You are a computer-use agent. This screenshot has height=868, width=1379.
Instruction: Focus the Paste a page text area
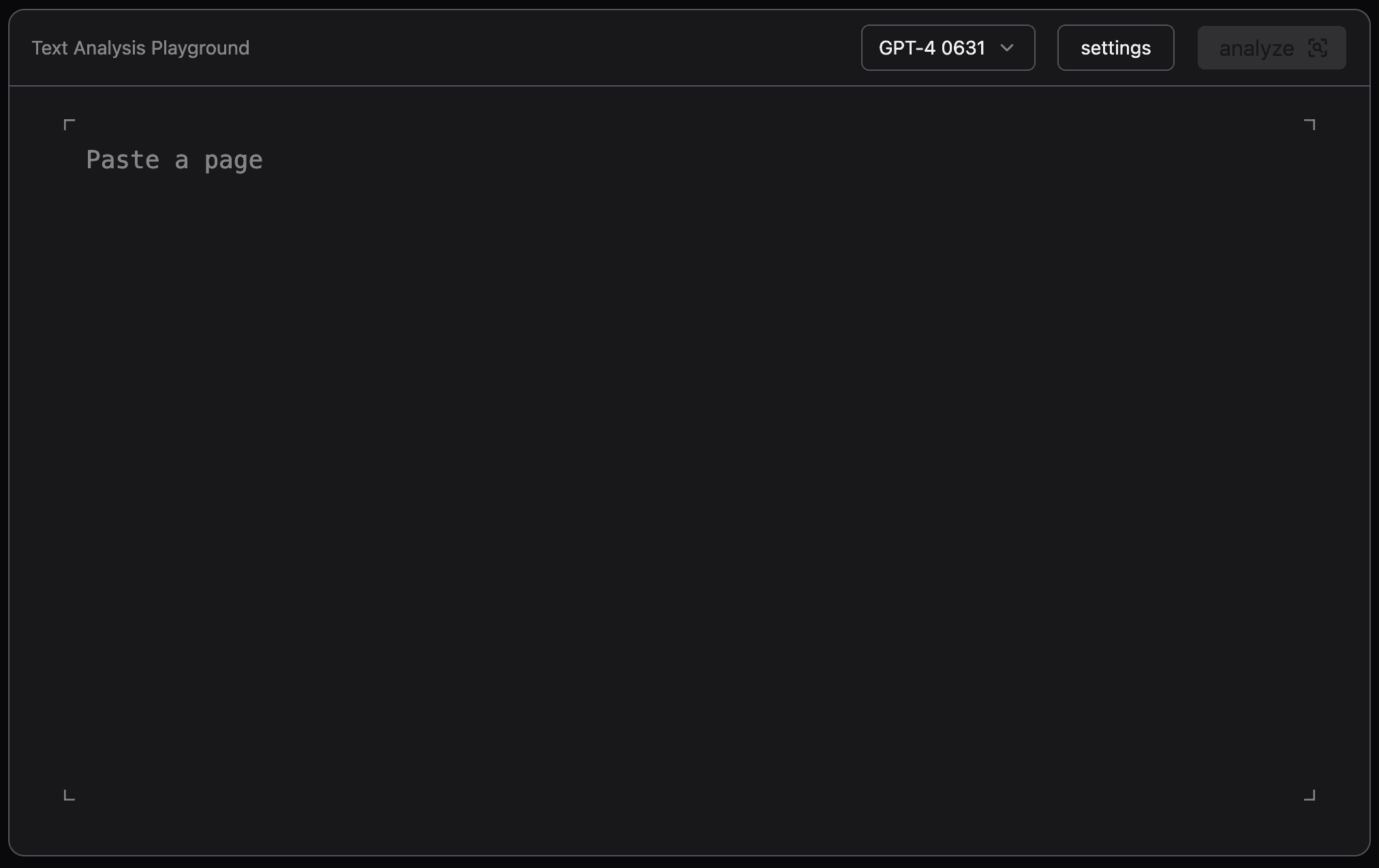coord(689,460)
